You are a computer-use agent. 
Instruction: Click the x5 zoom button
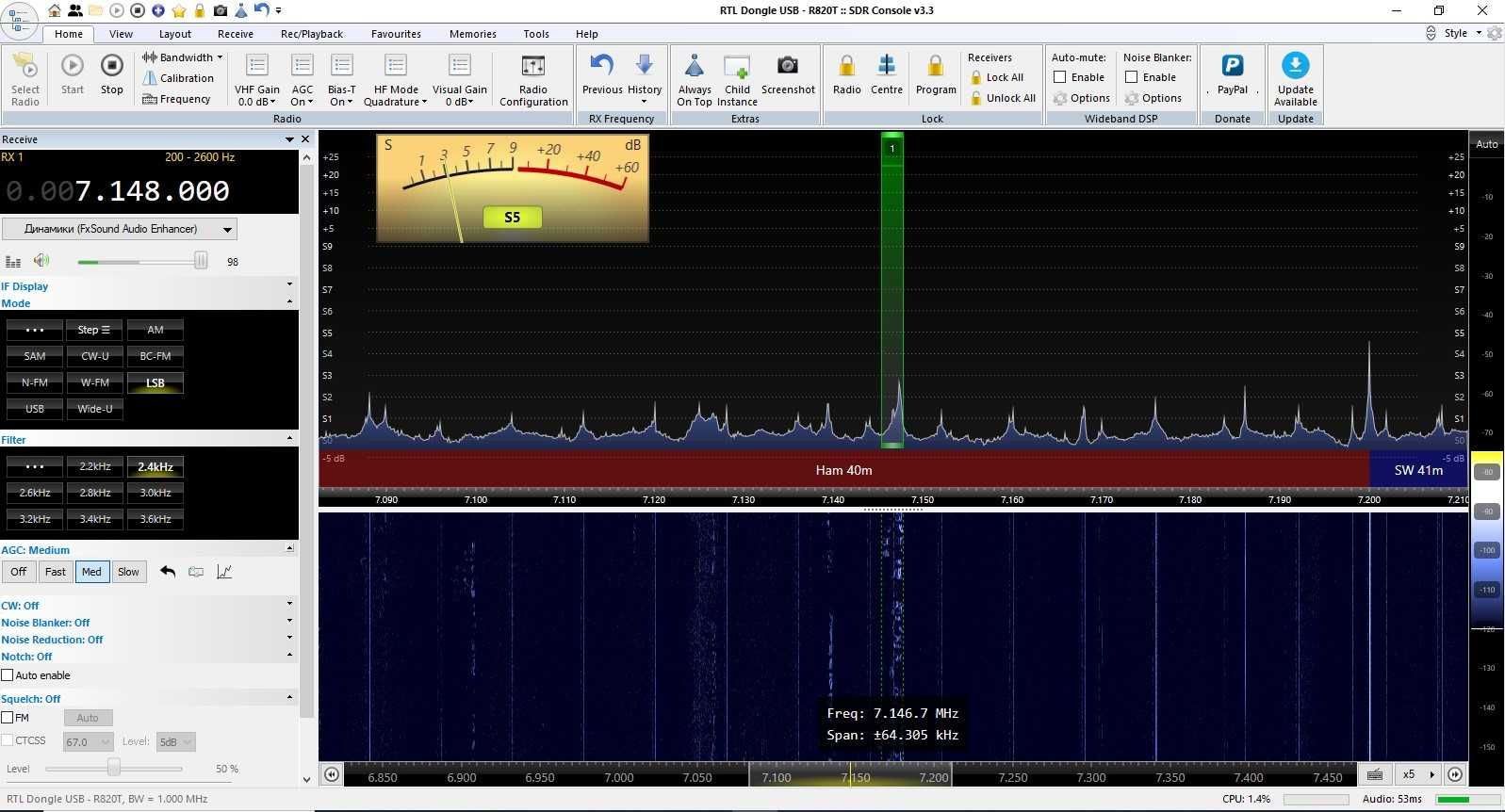click(1409, 774)
